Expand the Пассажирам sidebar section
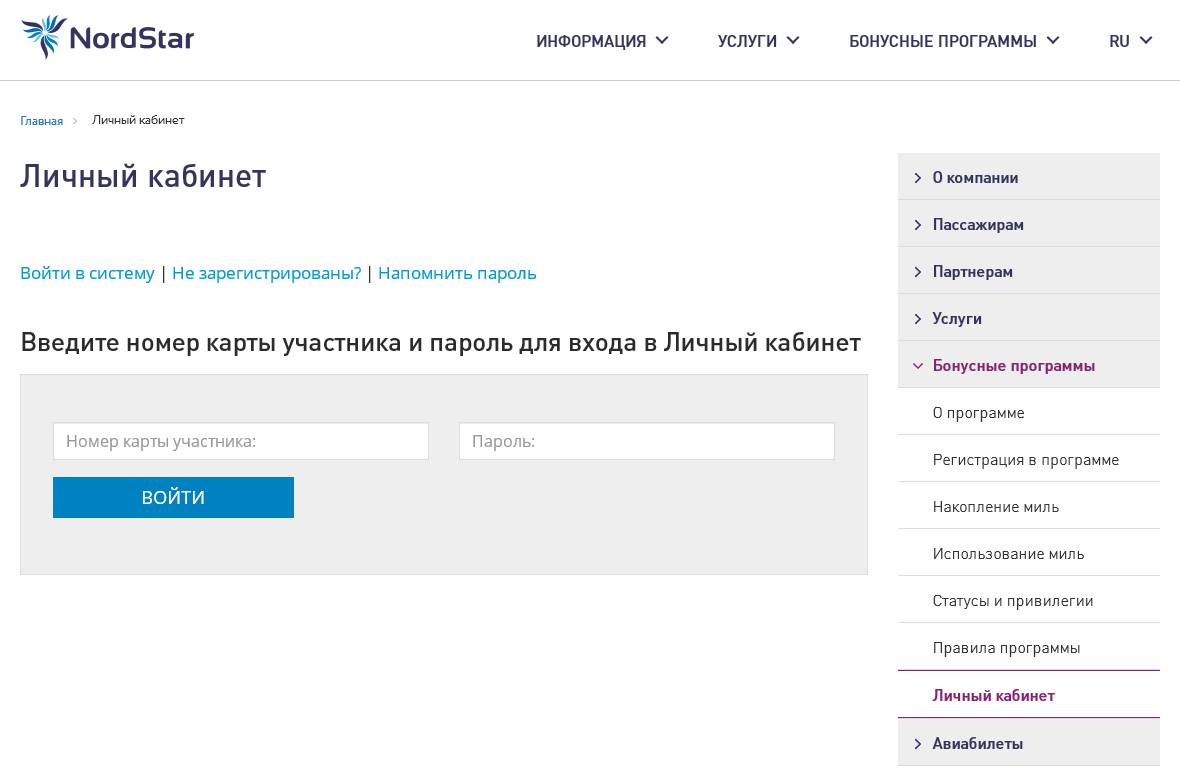 point(978,224)
